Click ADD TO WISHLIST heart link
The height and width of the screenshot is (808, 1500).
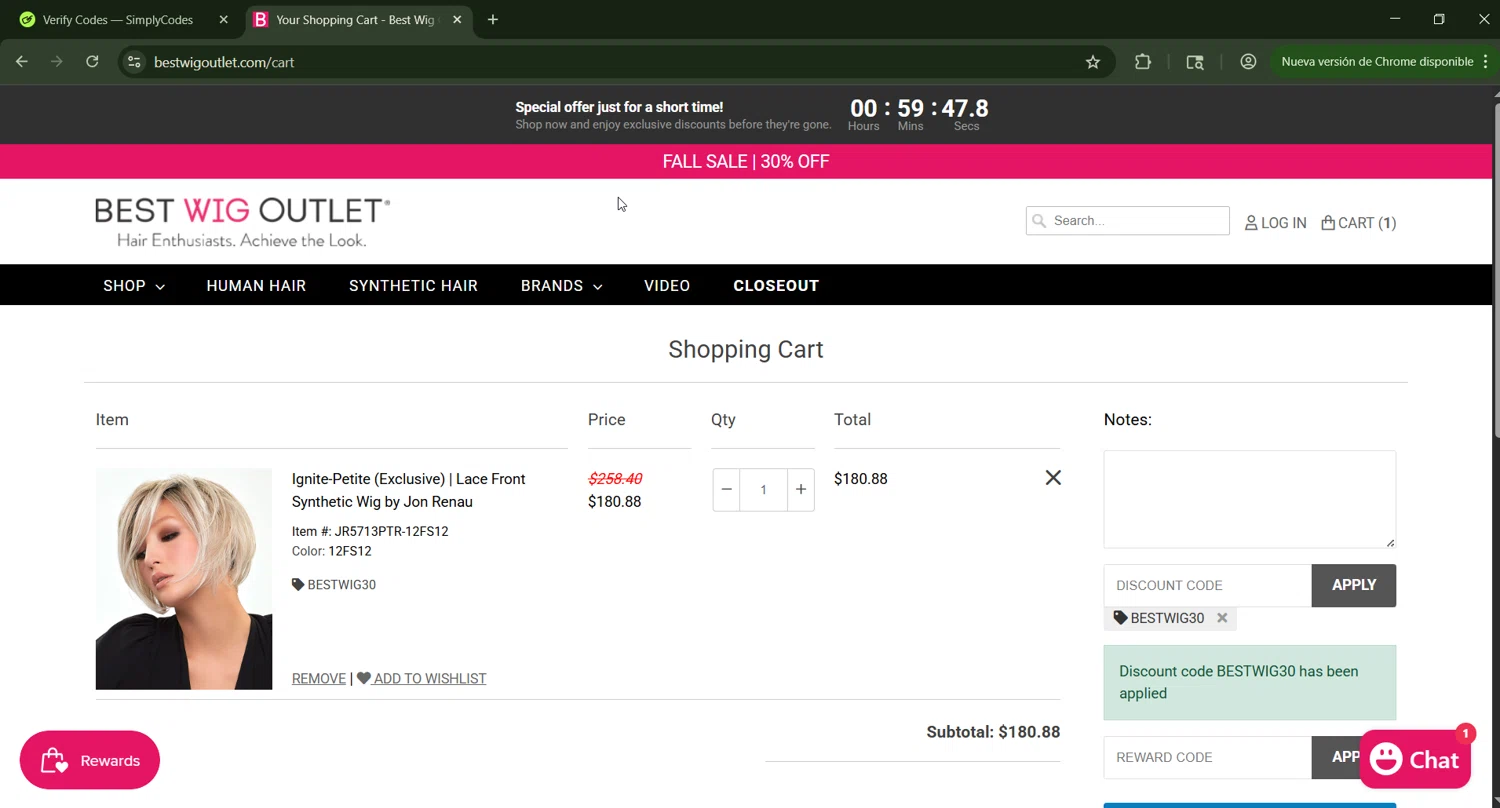422,678
